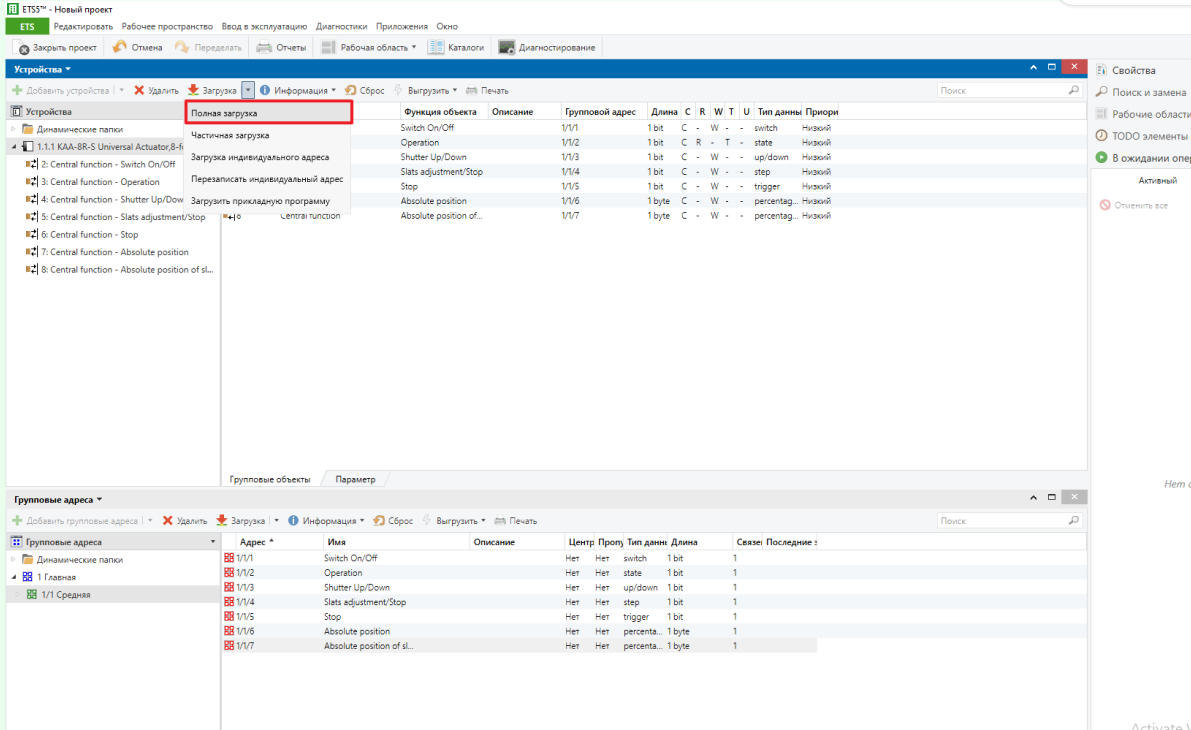1191x730 pixels.
Task: Open the Ввод в эксплуатацию menu
Action: tap(264, 27)
